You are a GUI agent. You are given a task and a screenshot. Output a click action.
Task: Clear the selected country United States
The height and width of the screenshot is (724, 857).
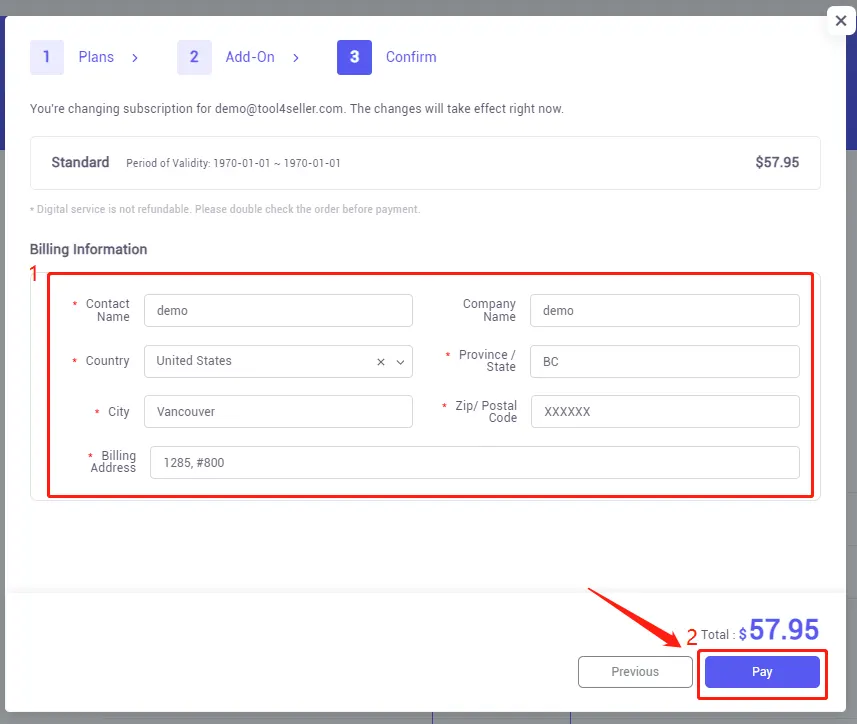(379, 360)
